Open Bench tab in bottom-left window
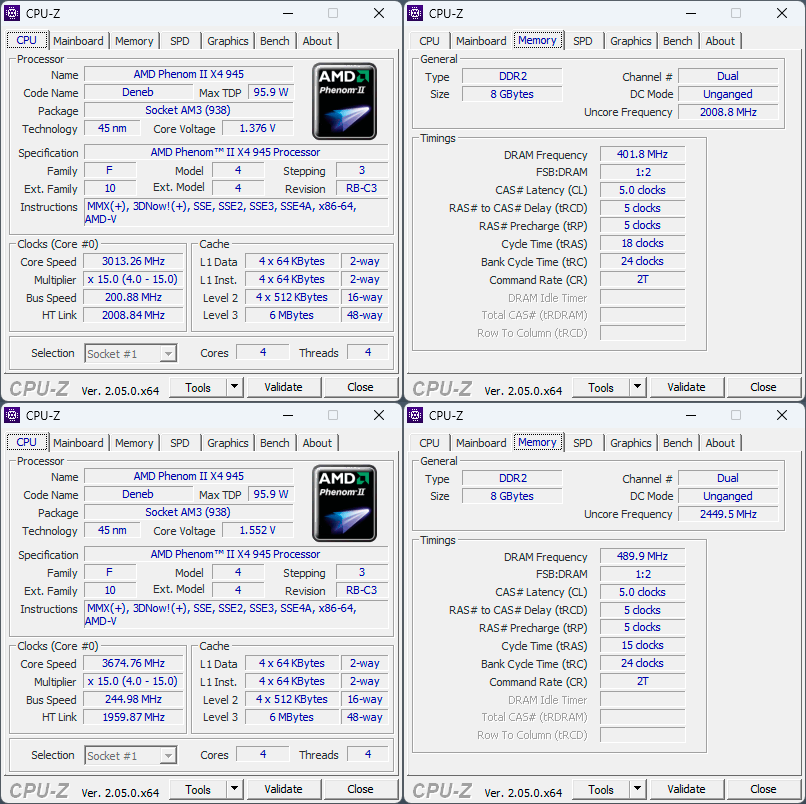The height and width of the screenshot is (804, 806). 274,443
